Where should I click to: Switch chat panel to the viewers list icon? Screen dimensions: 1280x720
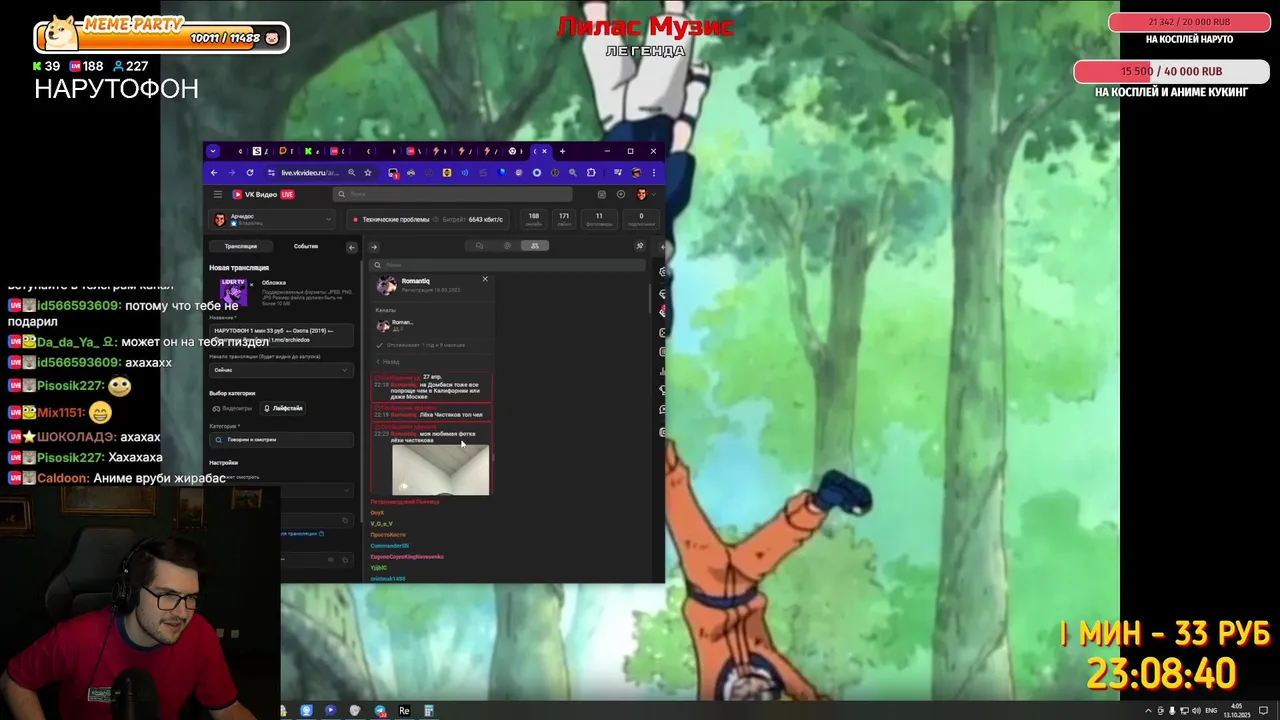[x=535, y=245]
